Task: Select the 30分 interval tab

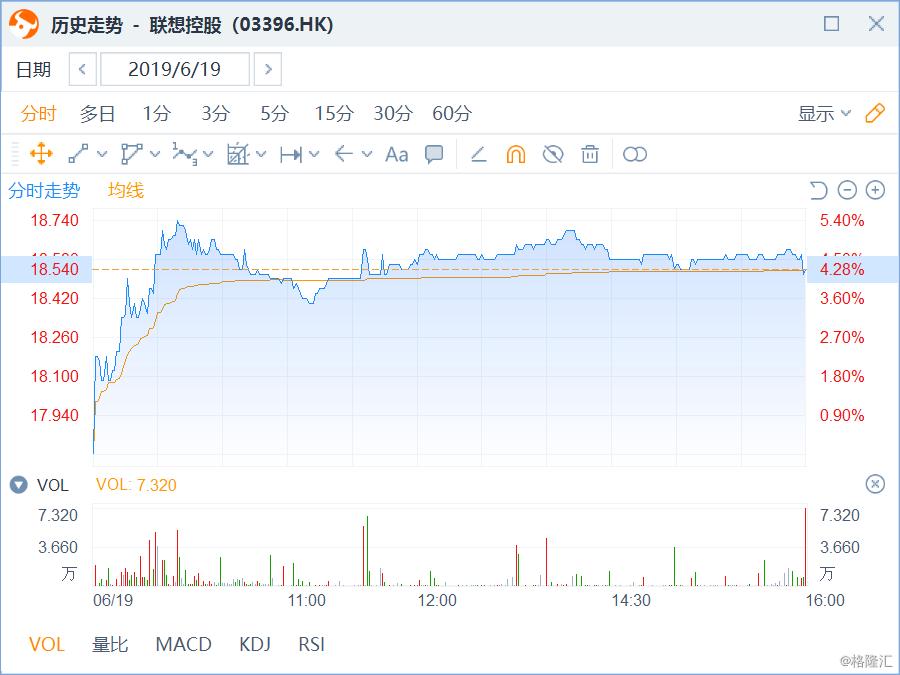Action: point(393,113)
